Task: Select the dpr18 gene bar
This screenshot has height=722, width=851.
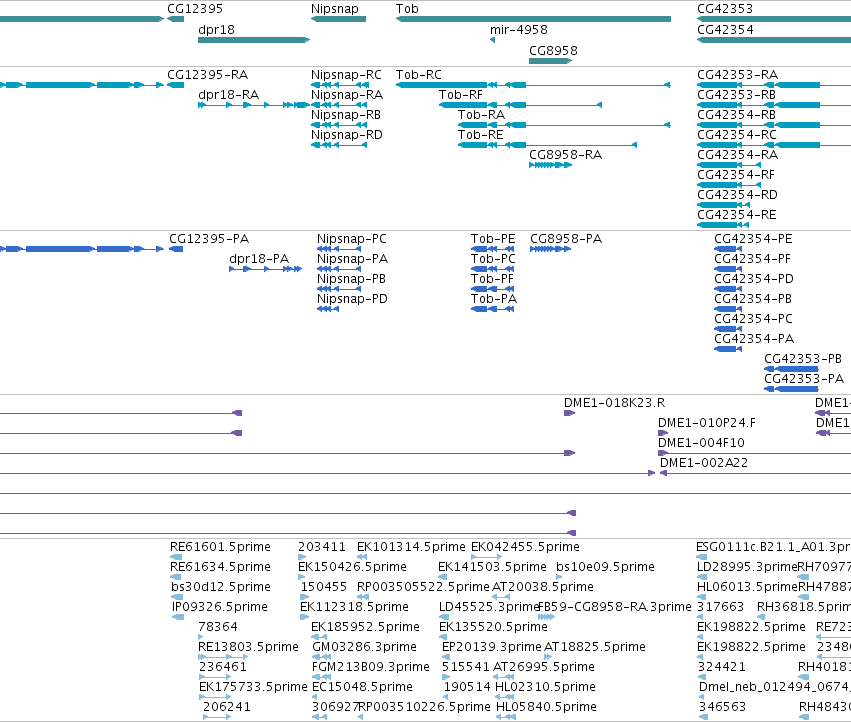Action: [x=254, y=40]
